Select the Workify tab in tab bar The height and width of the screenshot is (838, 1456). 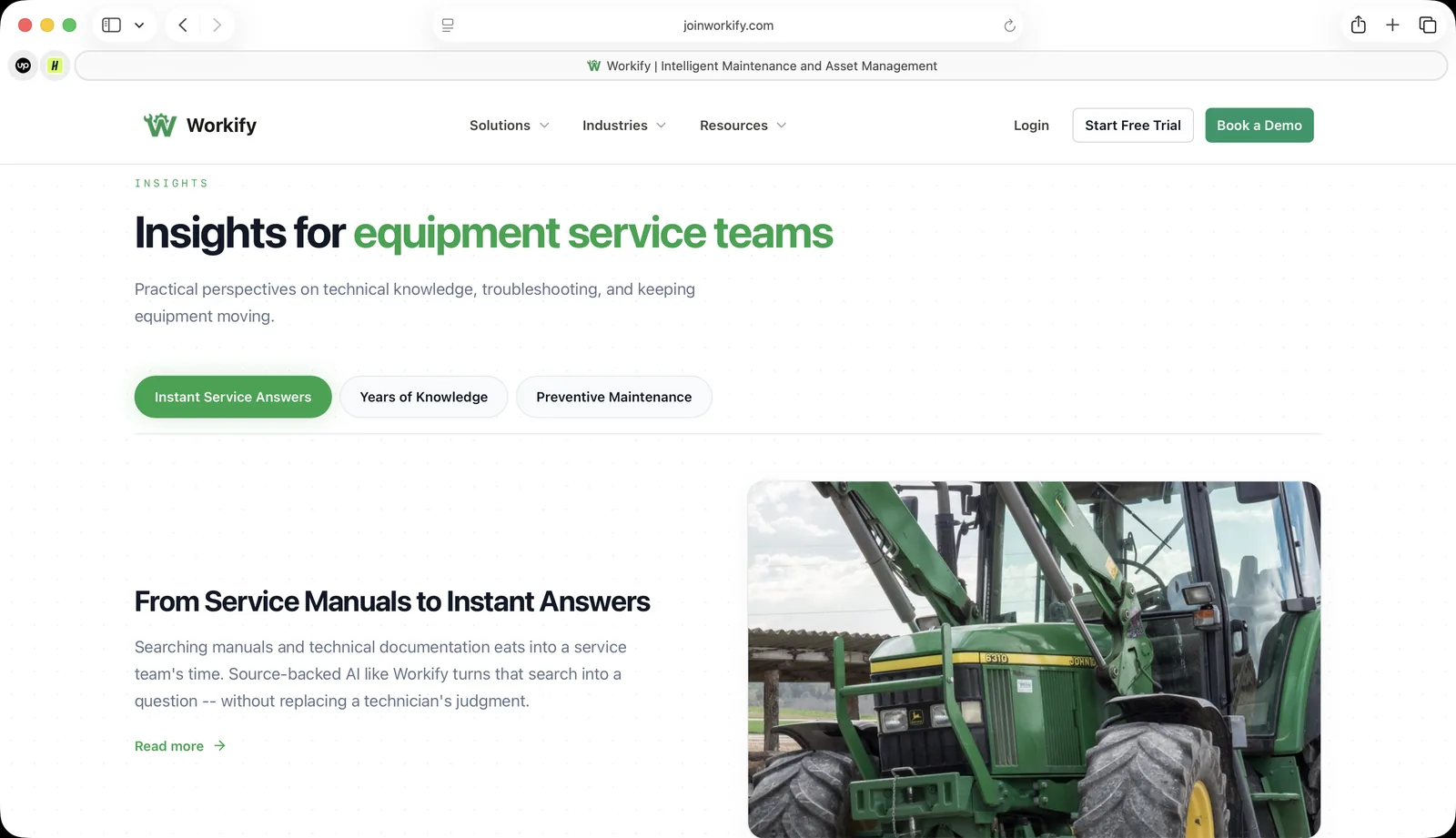tap(761, 66)
